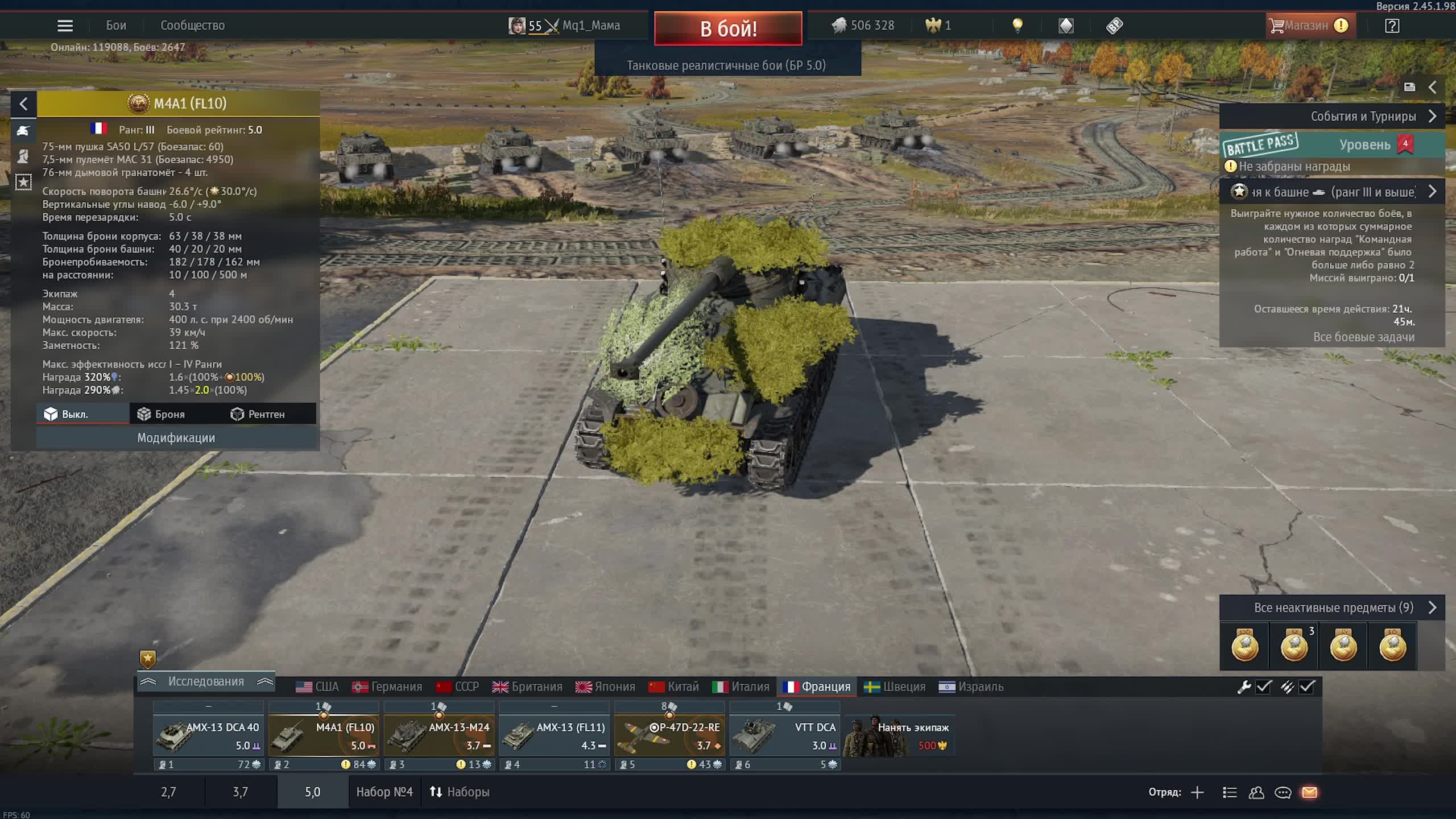
Task: Open the Бои menu
Action: 116,26
